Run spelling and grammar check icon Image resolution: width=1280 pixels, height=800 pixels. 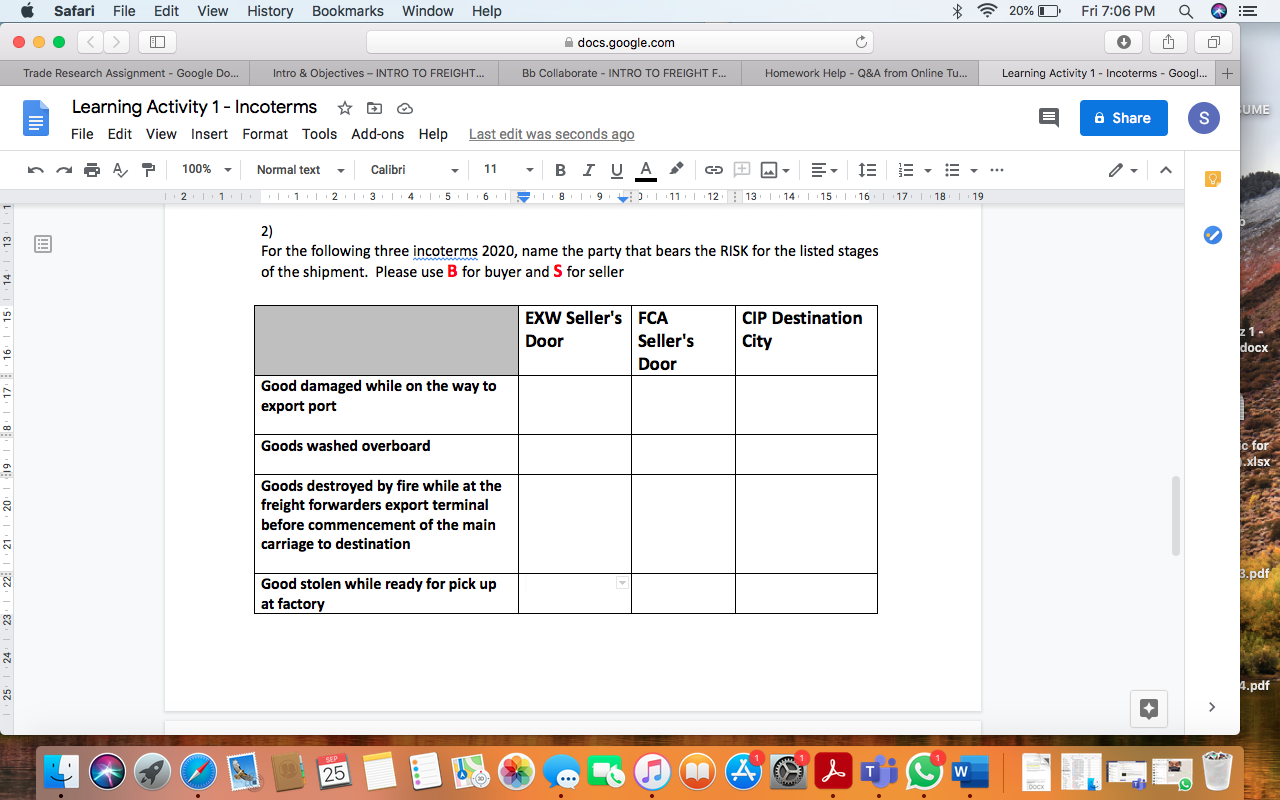[120, 170]
